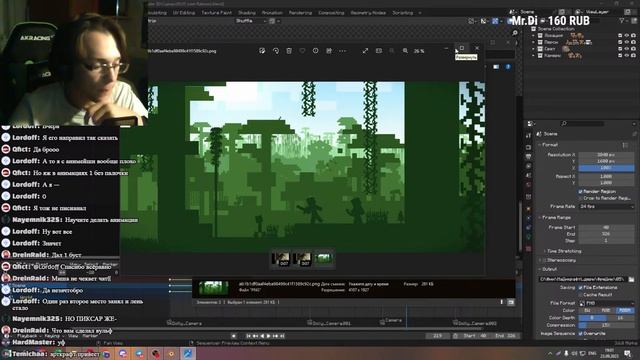Enable the Cache Result checkbox
Viewport: 640px width, 360px height.
[580, 295]
